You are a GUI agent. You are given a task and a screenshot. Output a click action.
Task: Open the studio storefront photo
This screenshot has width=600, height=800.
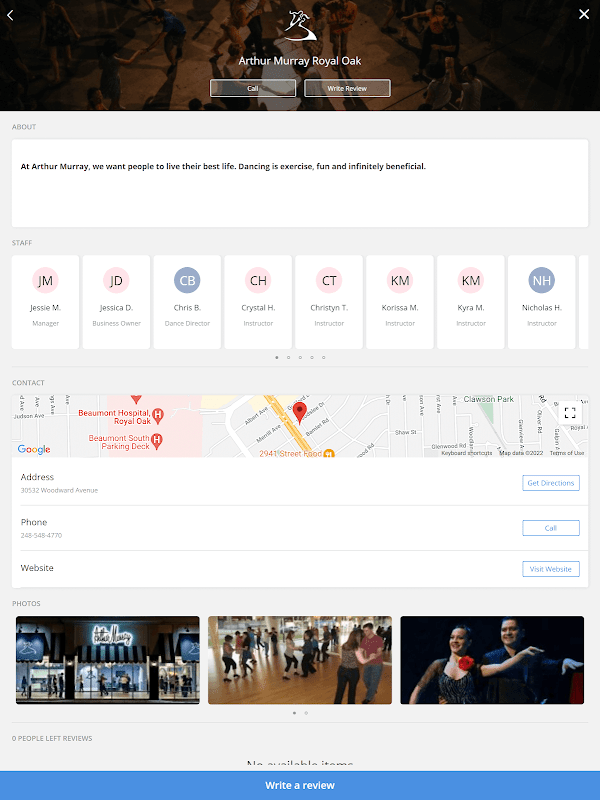click(108, 660)
